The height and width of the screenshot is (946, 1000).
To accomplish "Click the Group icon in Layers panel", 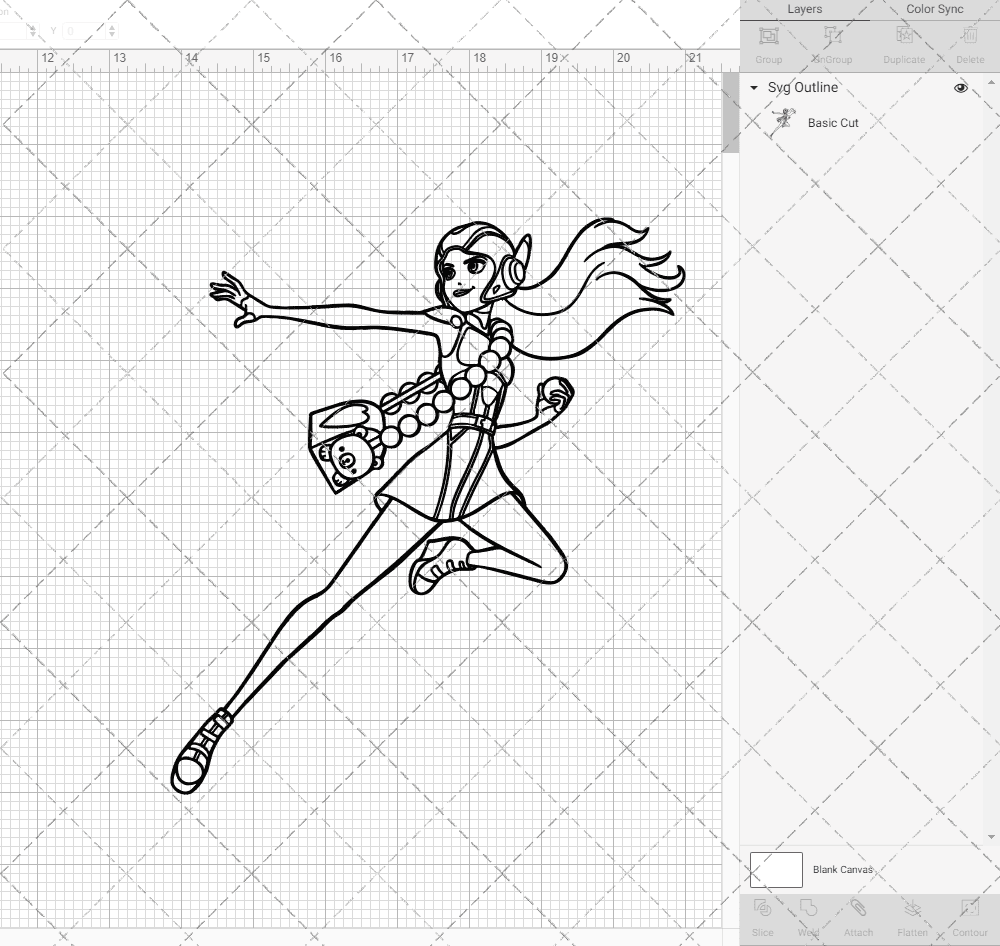I will coord(768,36).
